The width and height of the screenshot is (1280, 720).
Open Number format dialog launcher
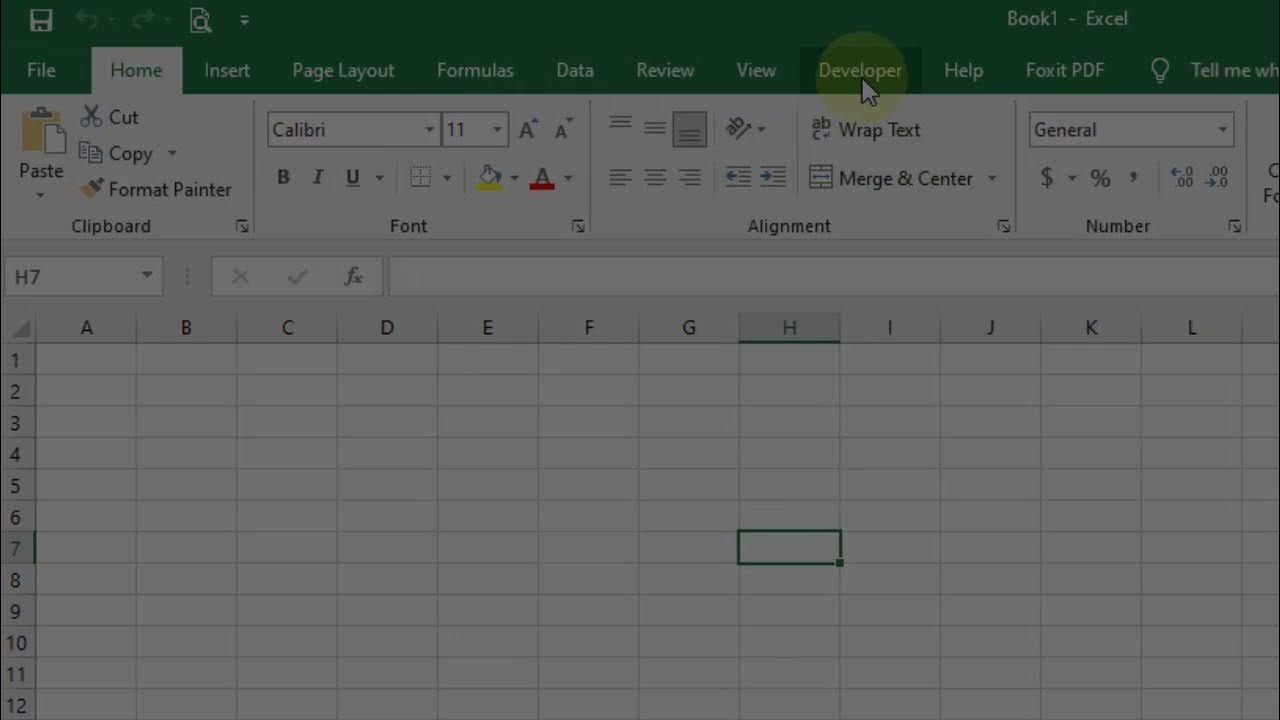coord(1235,227)
